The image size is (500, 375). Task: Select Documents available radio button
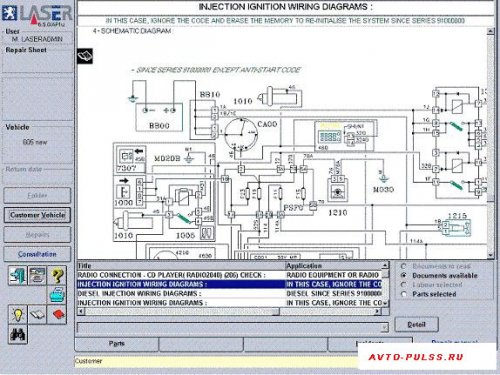click(404, 275)
